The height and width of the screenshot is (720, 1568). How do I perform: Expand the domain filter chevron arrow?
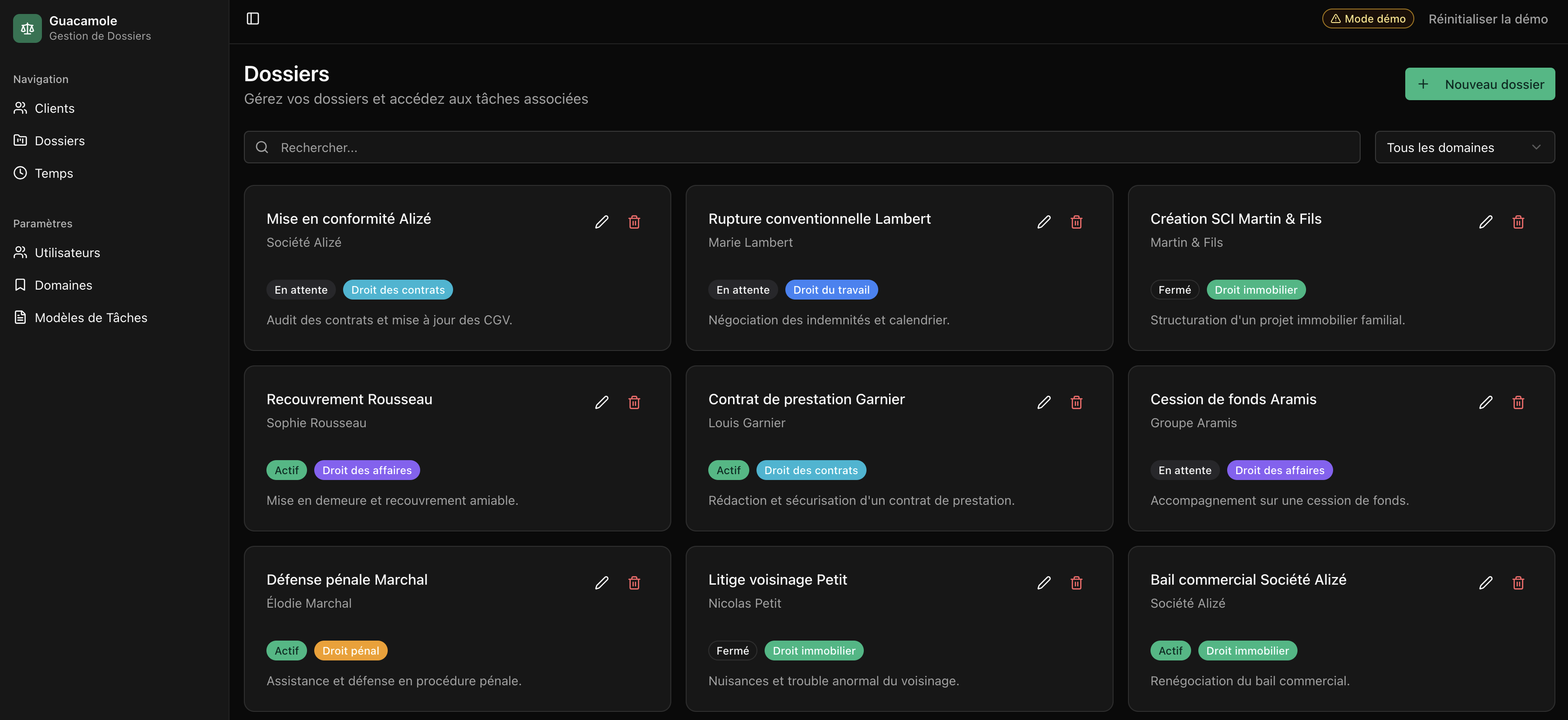coord(1536,148)
